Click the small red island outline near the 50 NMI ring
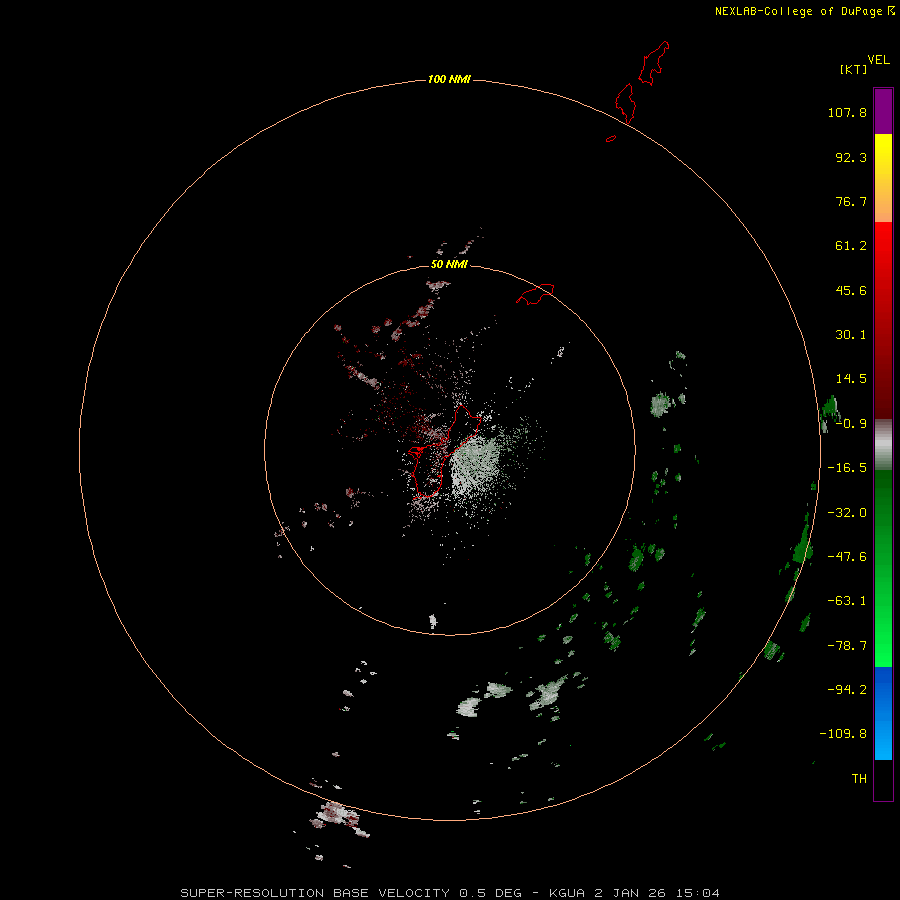The height and width of the screenshot is (900, 900). [x=535, y=294]
